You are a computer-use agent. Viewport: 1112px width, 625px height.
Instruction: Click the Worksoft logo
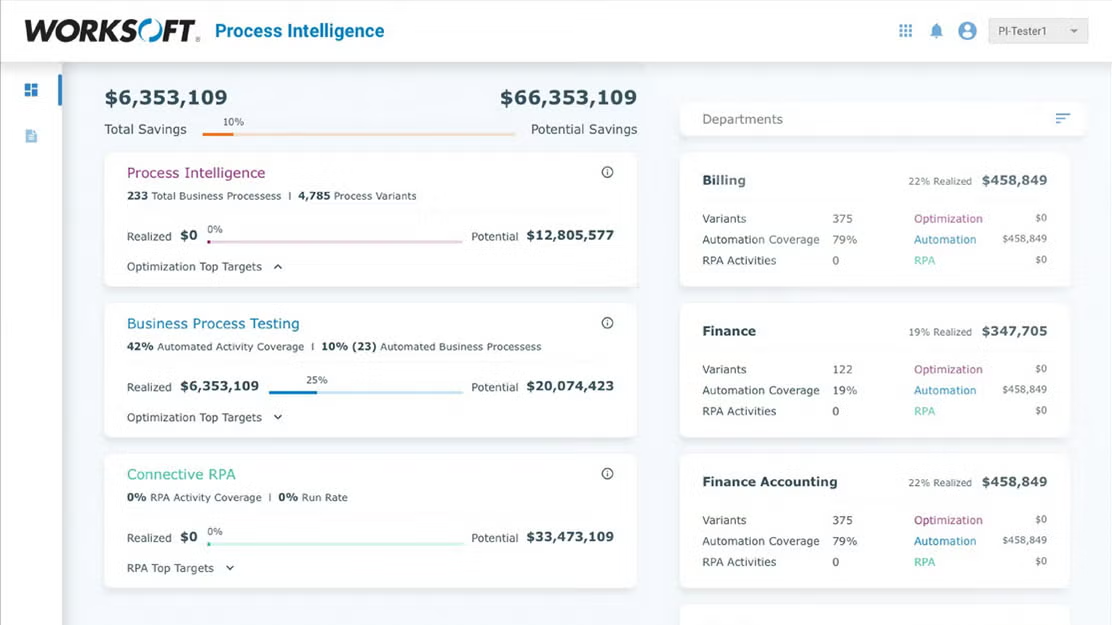[110, 30]
